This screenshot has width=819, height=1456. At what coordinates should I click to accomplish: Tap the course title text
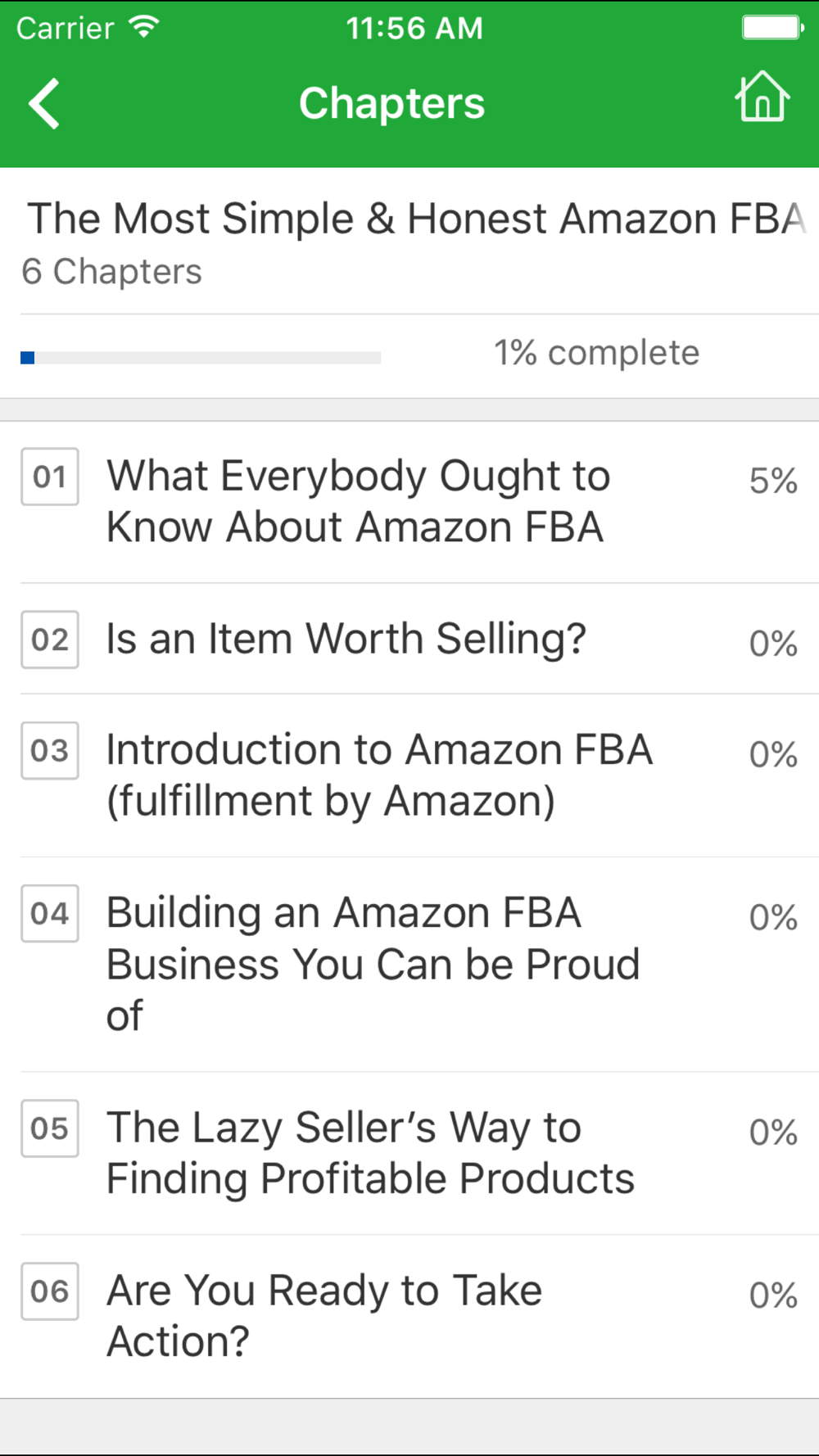tap(418, 219)
